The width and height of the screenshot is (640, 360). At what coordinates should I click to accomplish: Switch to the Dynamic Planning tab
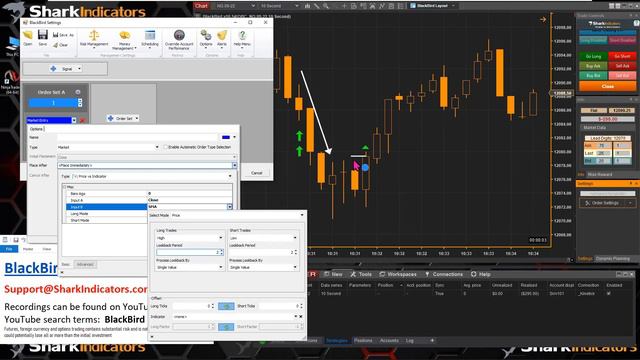[613, 258]
